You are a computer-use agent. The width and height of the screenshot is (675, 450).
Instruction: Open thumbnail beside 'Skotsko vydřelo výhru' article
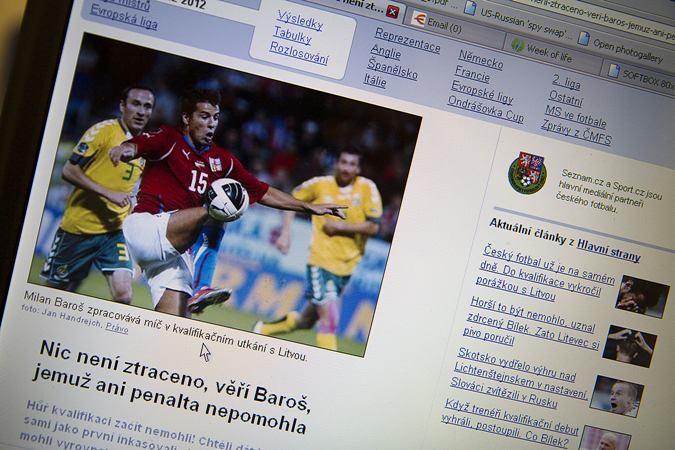(x=617, y=396)
